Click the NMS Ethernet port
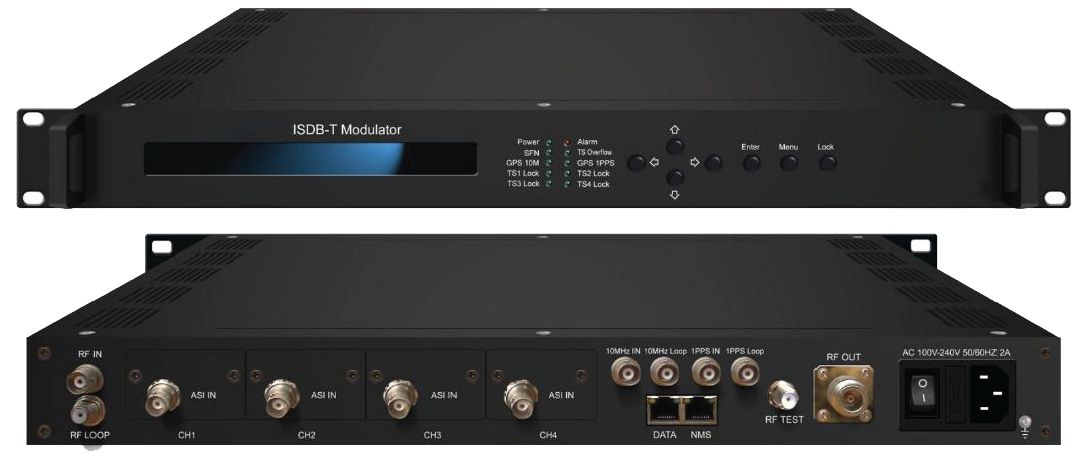1087x459 pixels. click(x=701, y=408)
